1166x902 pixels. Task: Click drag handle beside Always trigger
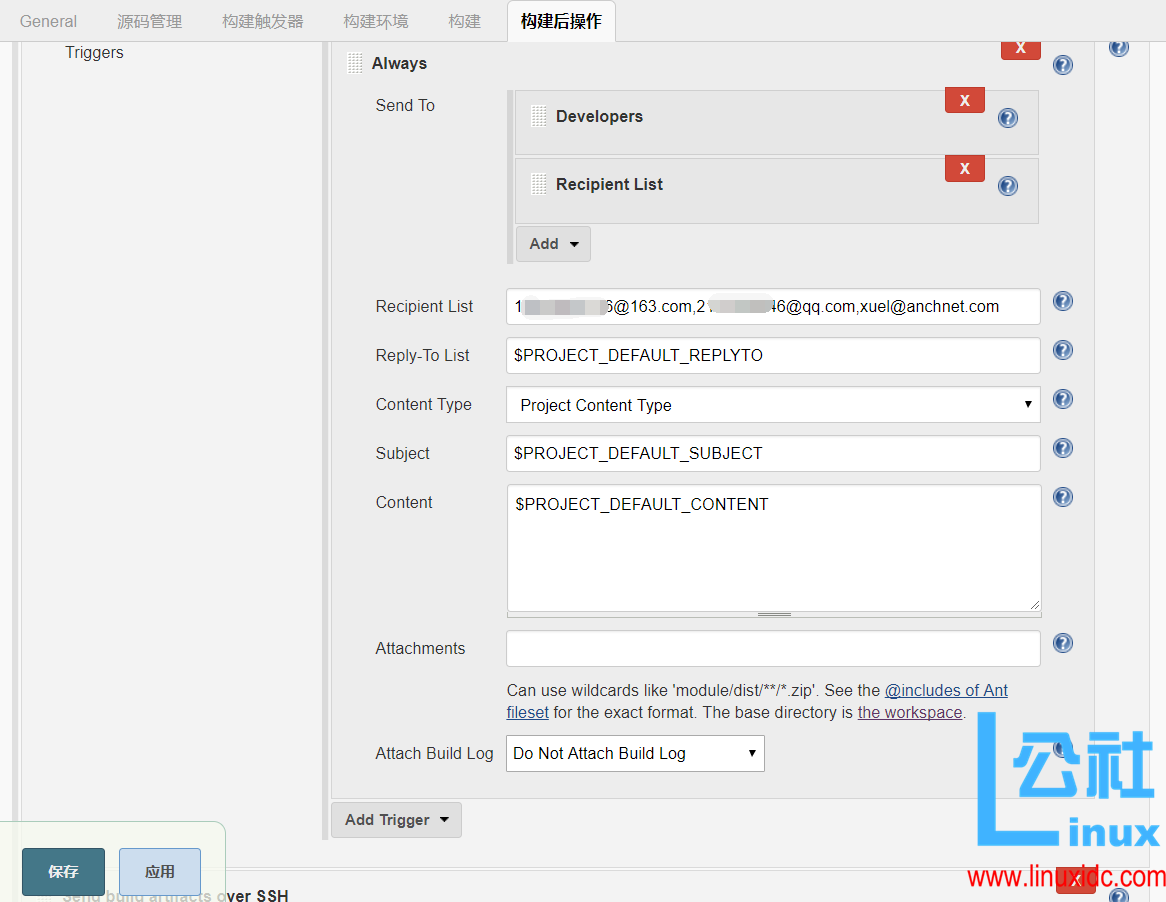[355, 63]
